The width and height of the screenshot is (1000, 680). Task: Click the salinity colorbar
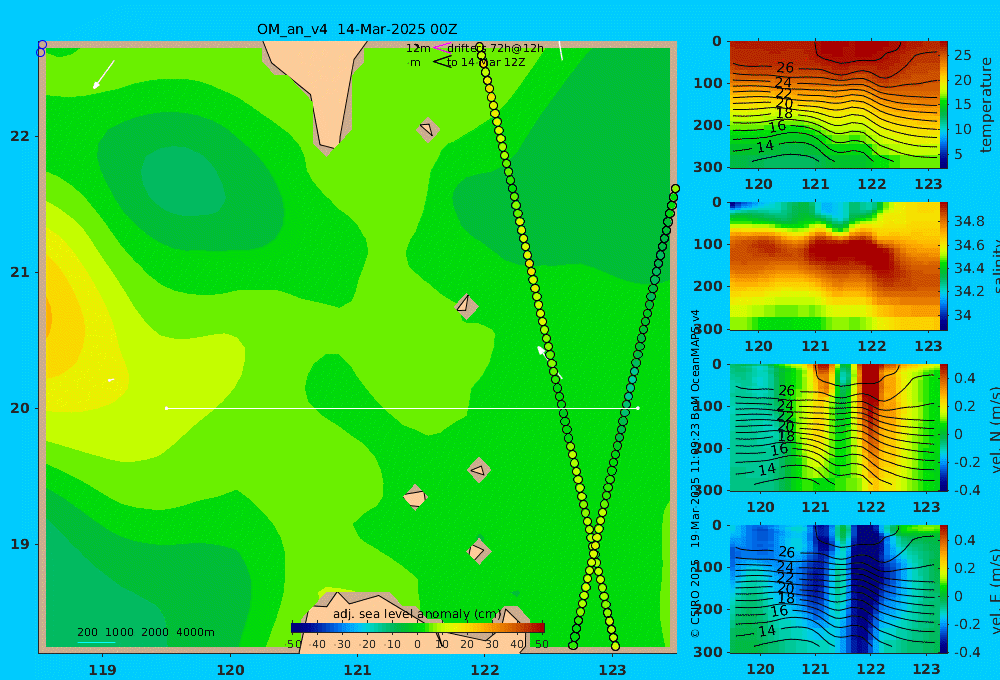944,266
